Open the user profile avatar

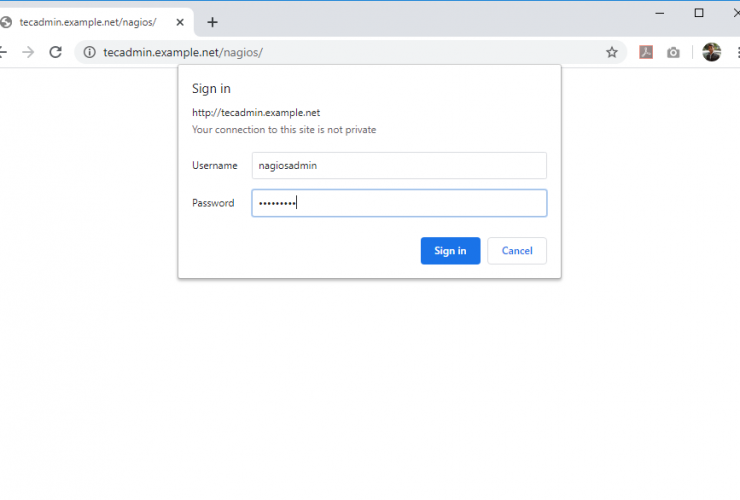[711, 52]
